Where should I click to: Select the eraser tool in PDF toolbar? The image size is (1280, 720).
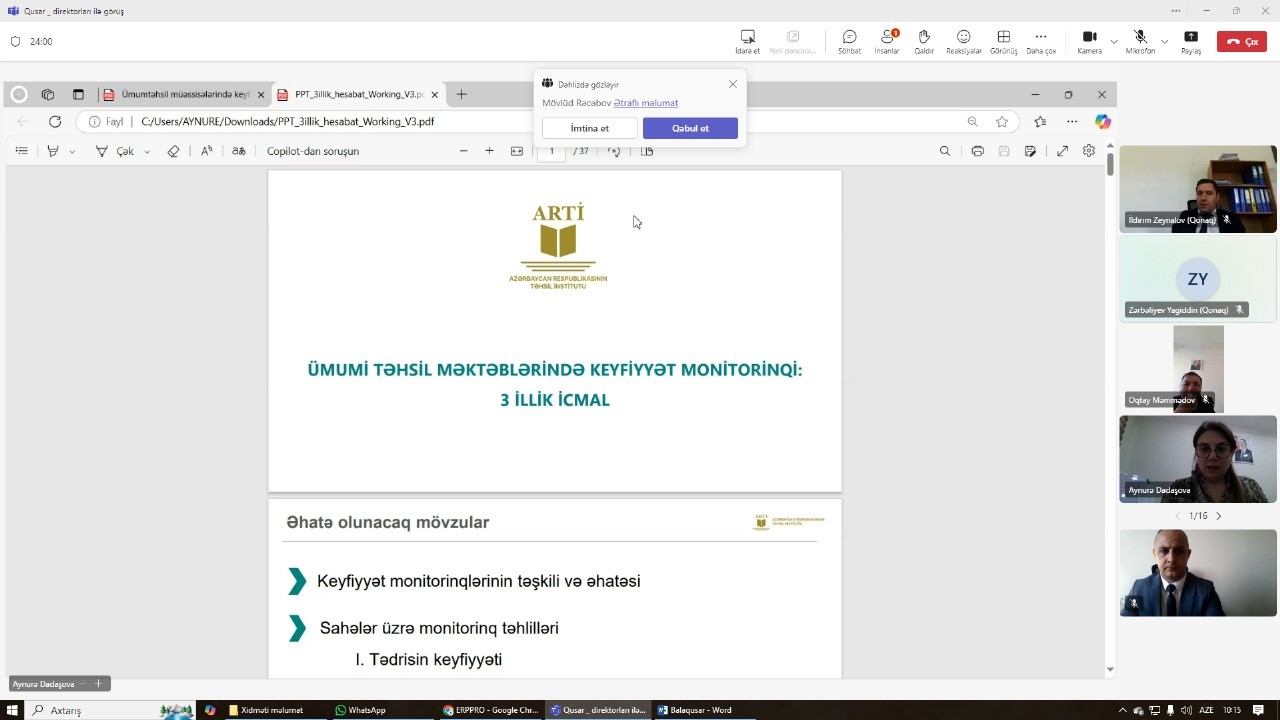[173, 151]
